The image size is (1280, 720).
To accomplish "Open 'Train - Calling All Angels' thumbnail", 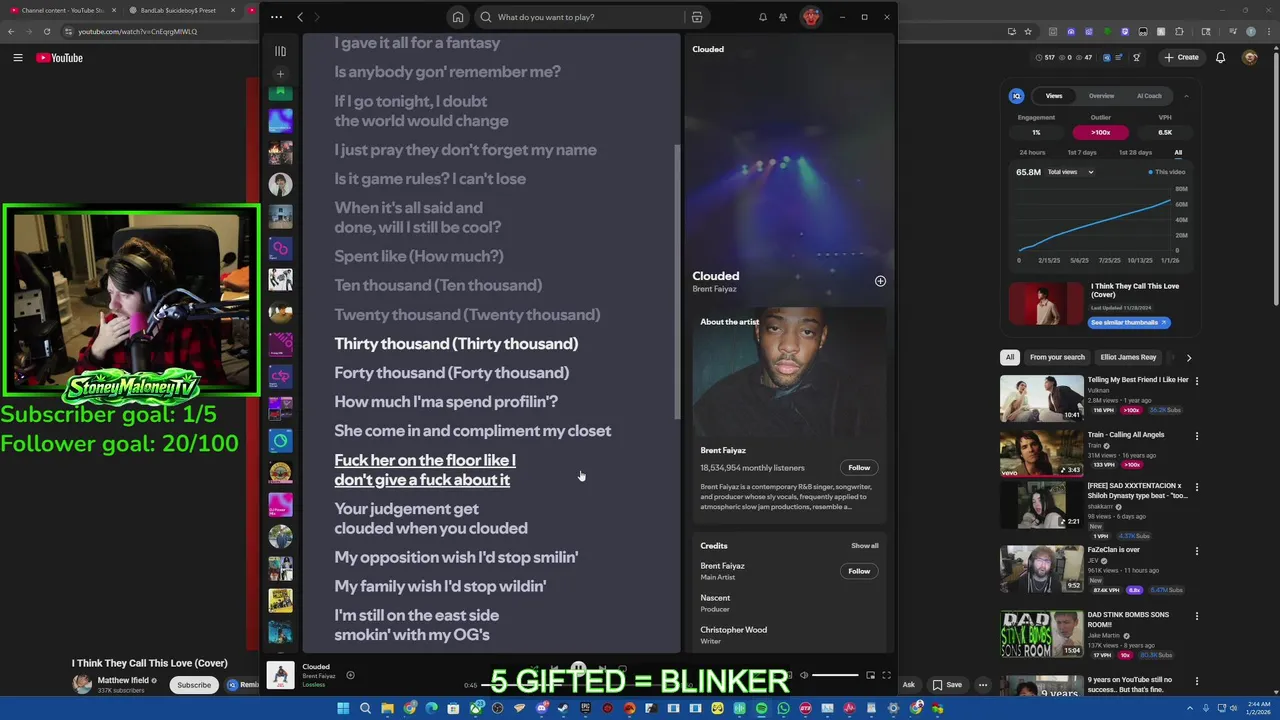I will (x=1042, y=454).
